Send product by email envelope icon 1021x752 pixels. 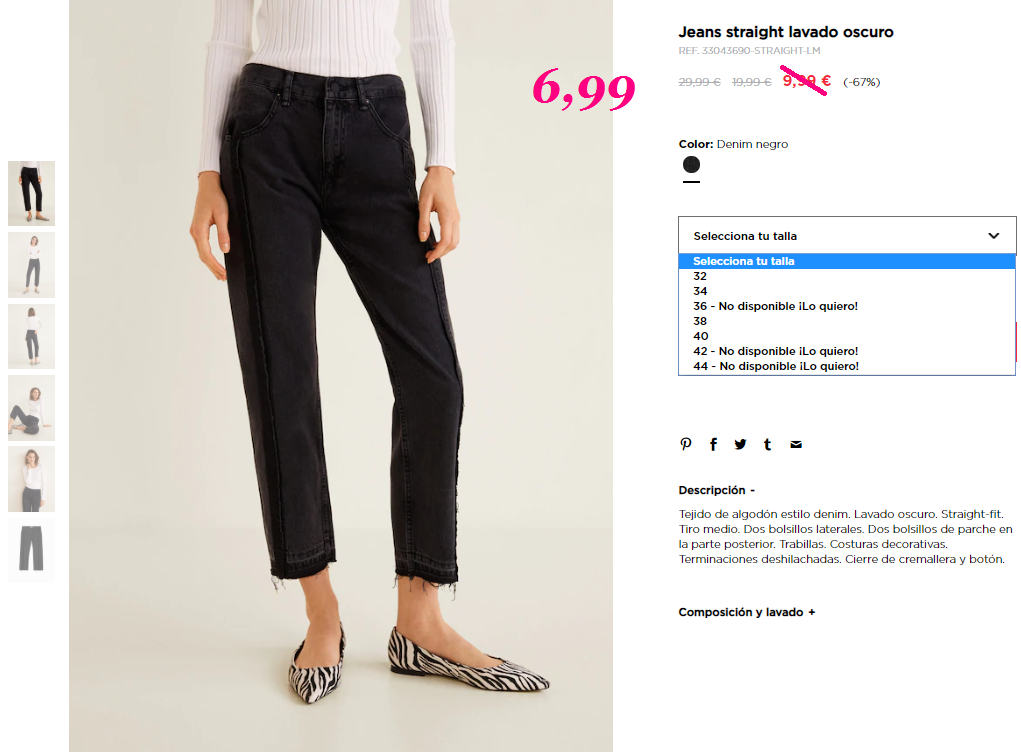tap(796, 445)
